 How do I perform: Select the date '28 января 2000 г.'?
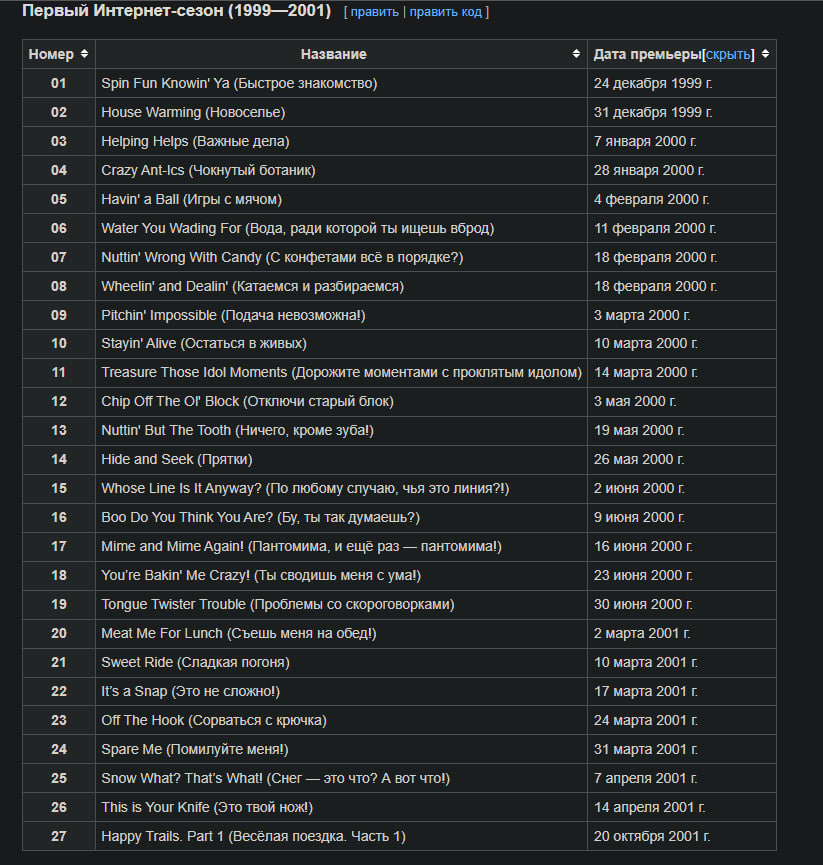(x=649, y=170)
